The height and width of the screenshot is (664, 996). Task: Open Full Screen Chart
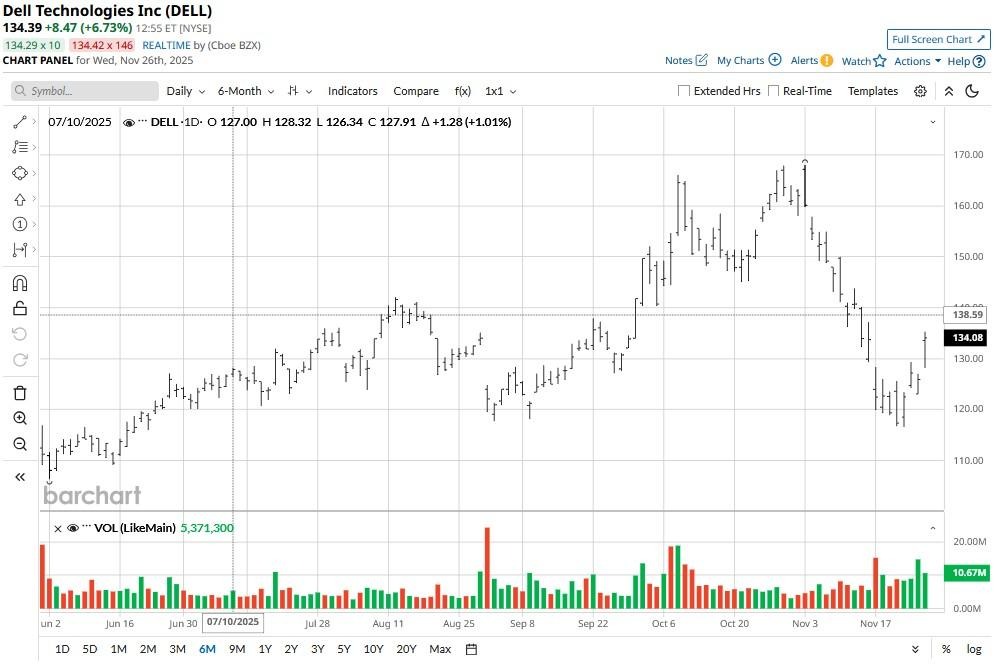coord(938,39)
